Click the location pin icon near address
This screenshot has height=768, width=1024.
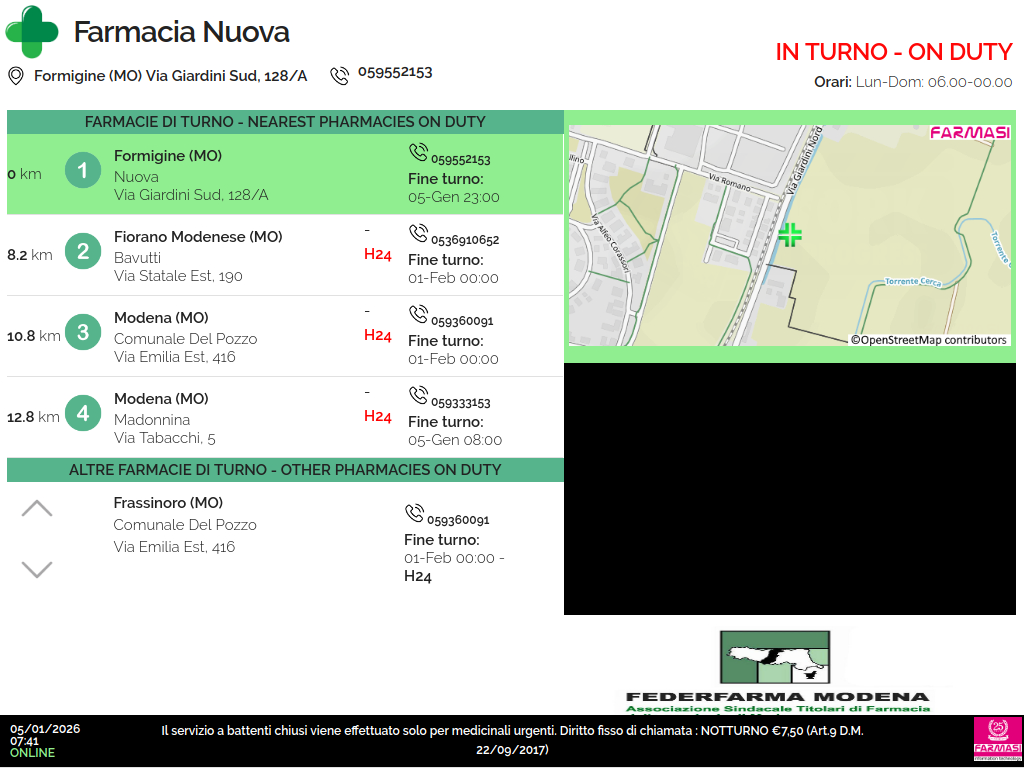point(16,76)
